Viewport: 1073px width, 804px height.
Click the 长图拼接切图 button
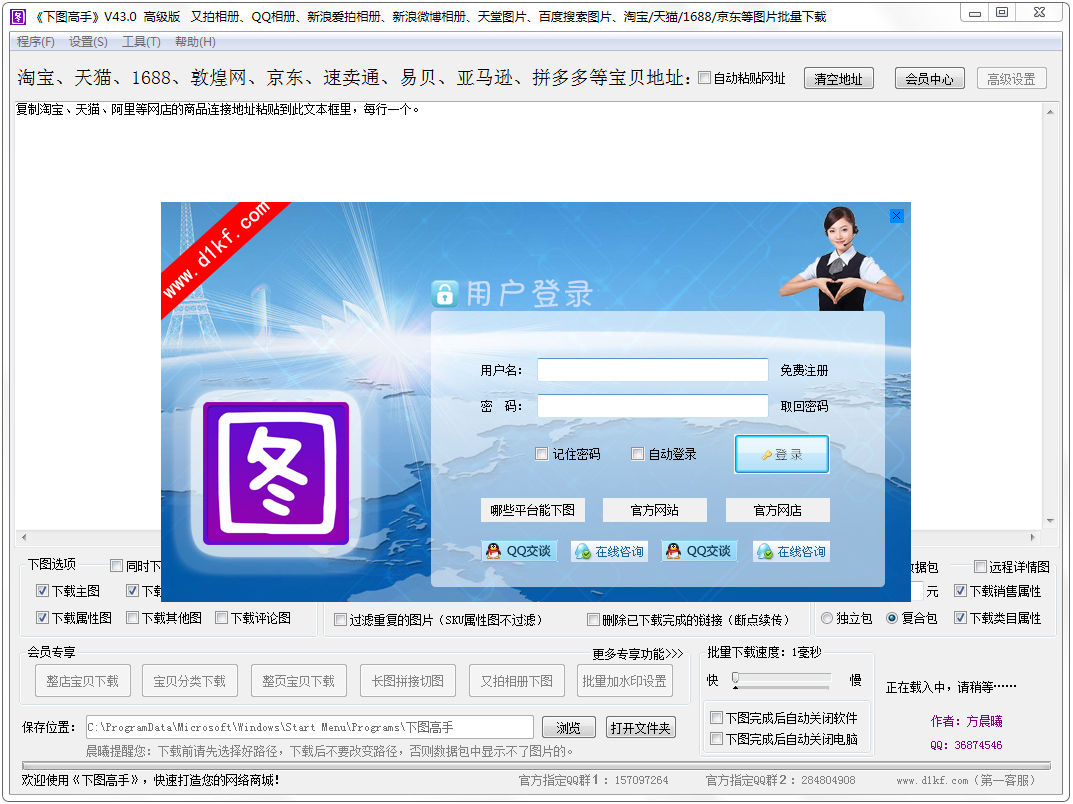408,681
